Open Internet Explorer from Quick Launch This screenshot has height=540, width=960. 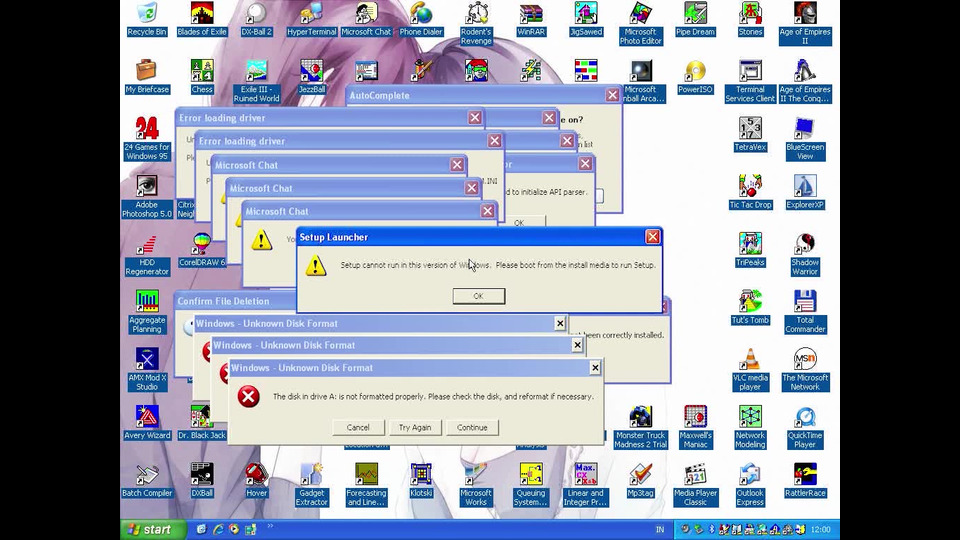(x=217, y=530)
